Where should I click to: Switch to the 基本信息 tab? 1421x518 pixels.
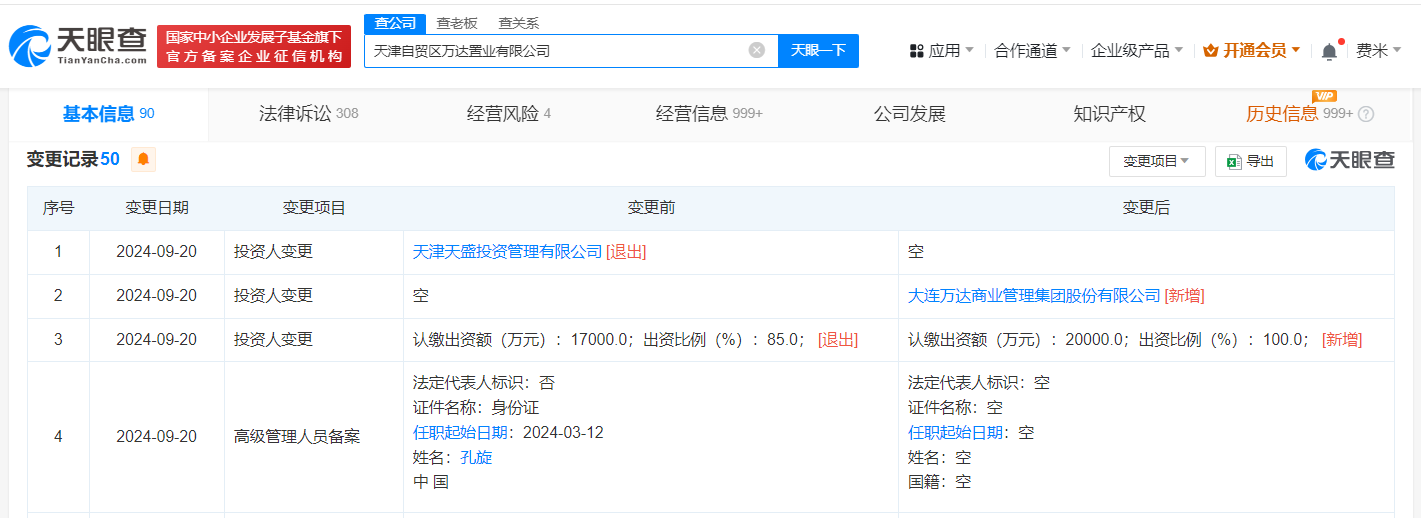tap(108, 114)
